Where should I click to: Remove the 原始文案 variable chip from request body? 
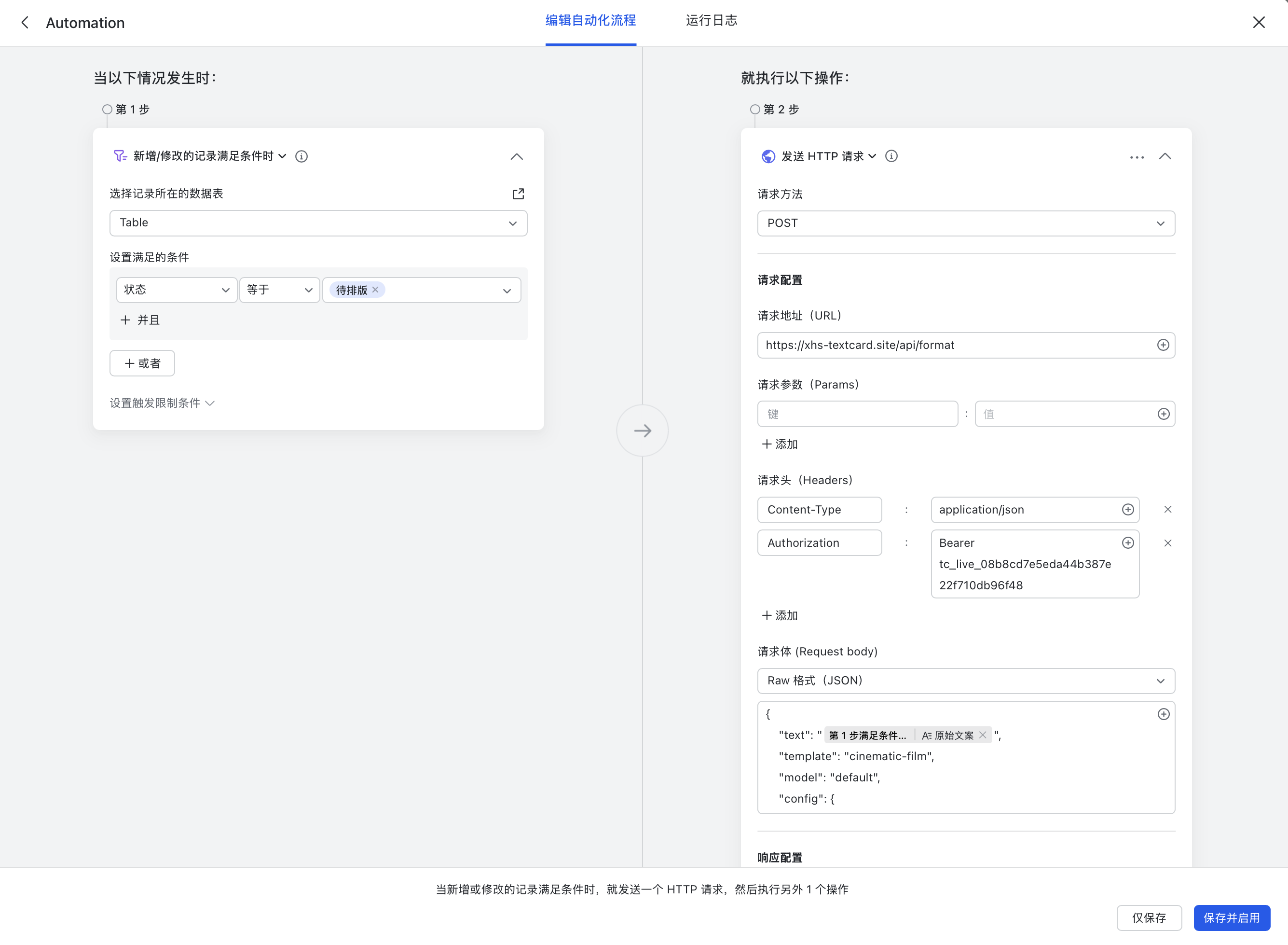pyautogui.click(x=983, y=735)
